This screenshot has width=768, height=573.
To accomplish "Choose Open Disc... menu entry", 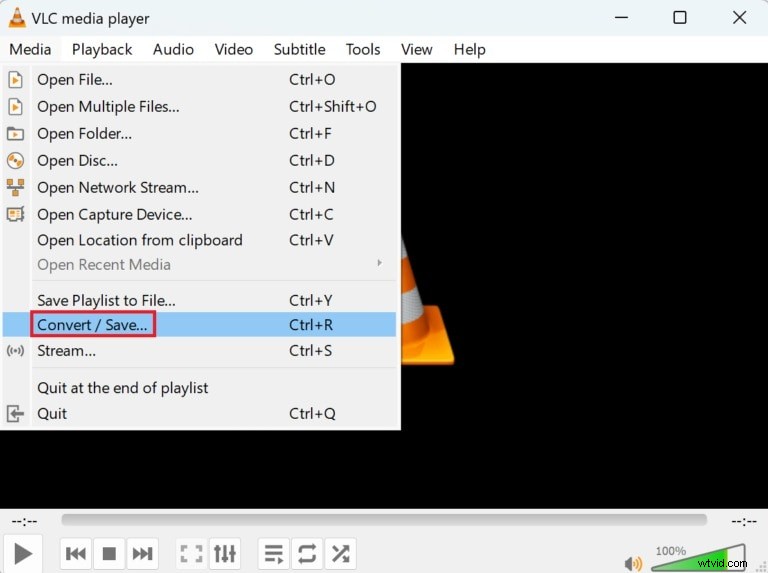I will coord(199,160).
